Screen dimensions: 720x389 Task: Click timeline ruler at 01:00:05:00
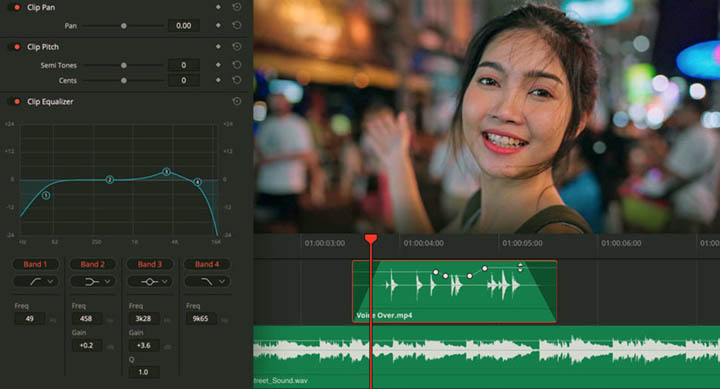coord(523,243)
